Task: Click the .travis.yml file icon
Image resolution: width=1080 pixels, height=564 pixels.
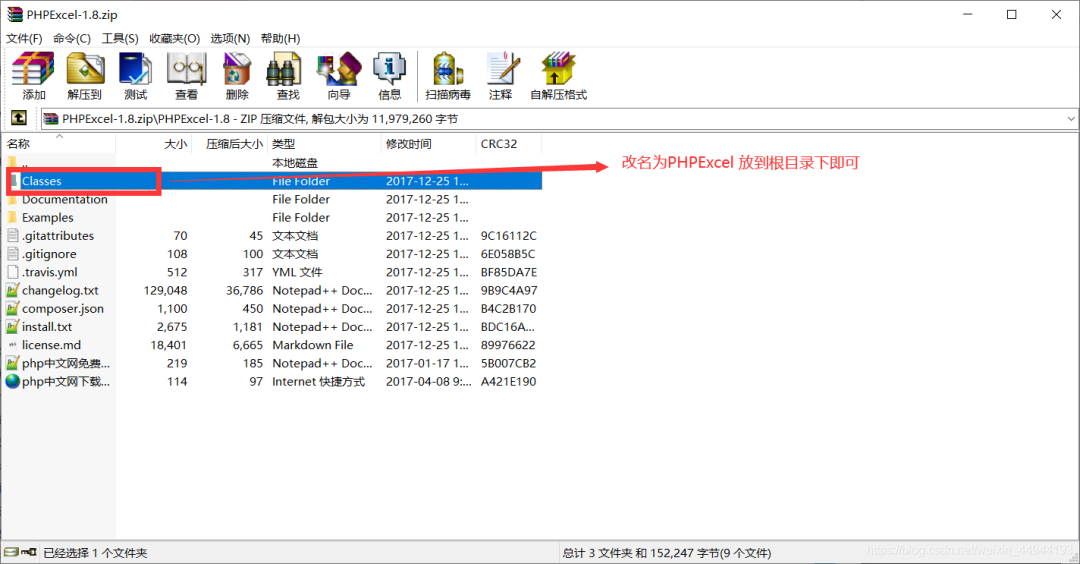Action: (x=12, y=272)
